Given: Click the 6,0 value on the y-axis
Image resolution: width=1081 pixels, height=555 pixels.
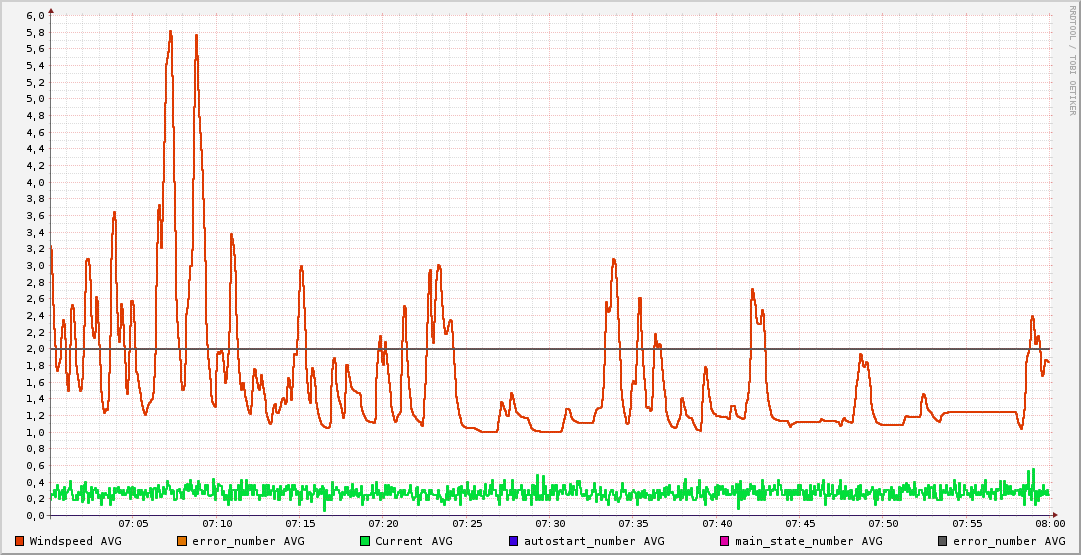Looking at the screenshot, I should 35,16.
